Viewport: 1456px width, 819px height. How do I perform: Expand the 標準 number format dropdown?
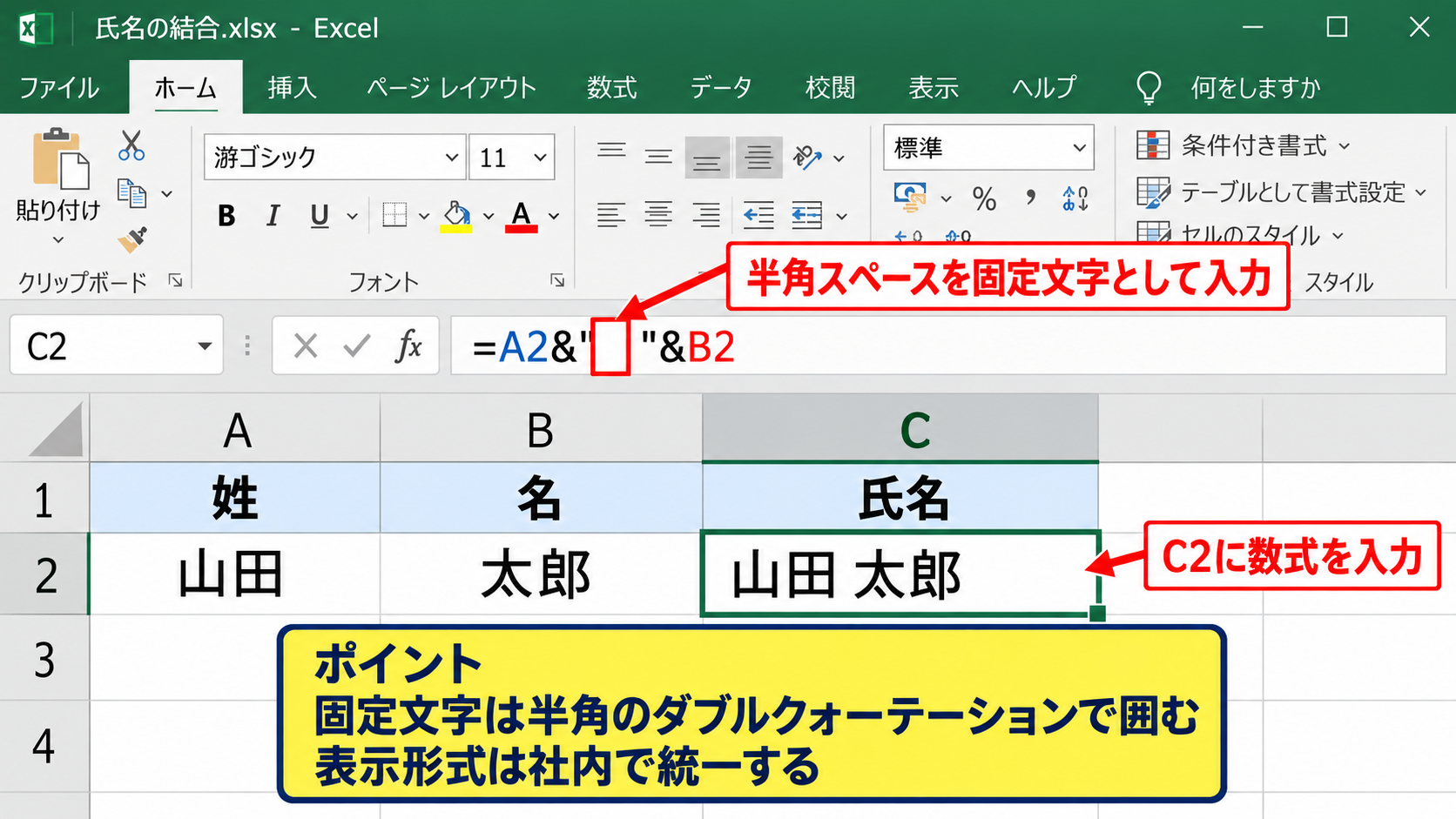pos(1079,148)
